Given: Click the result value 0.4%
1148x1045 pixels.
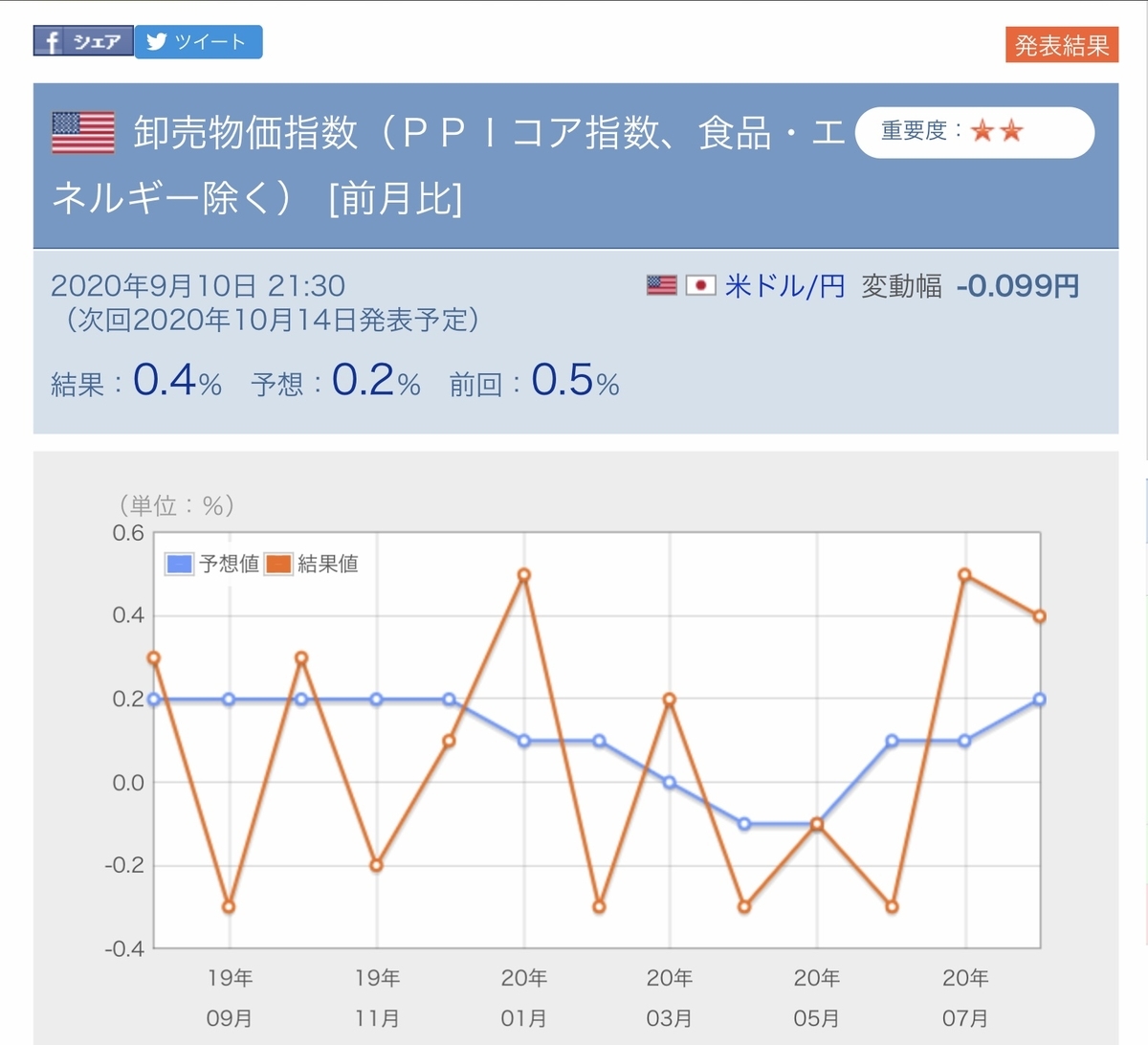Looking at the screenshot, I should pyautogui.click(x=177, y=381).
